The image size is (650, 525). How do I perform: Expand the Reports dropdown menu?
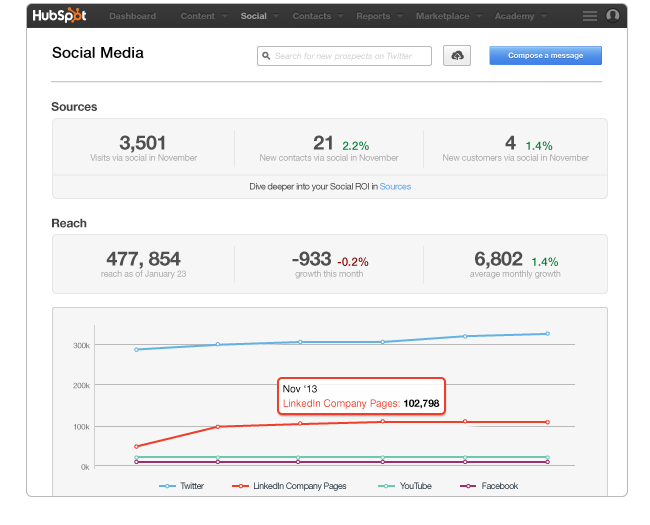pos(378,16)
